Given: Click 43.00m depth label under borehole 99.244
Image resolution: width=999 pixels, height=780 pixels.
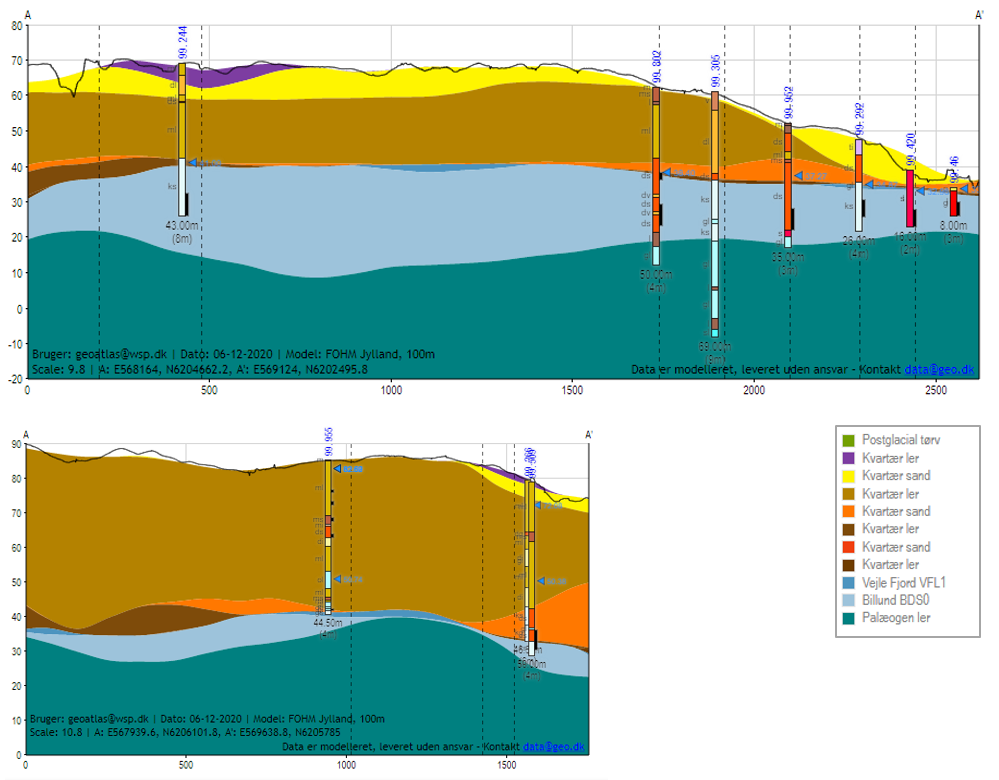Looking at the screenshot, I should pos(183,227).
